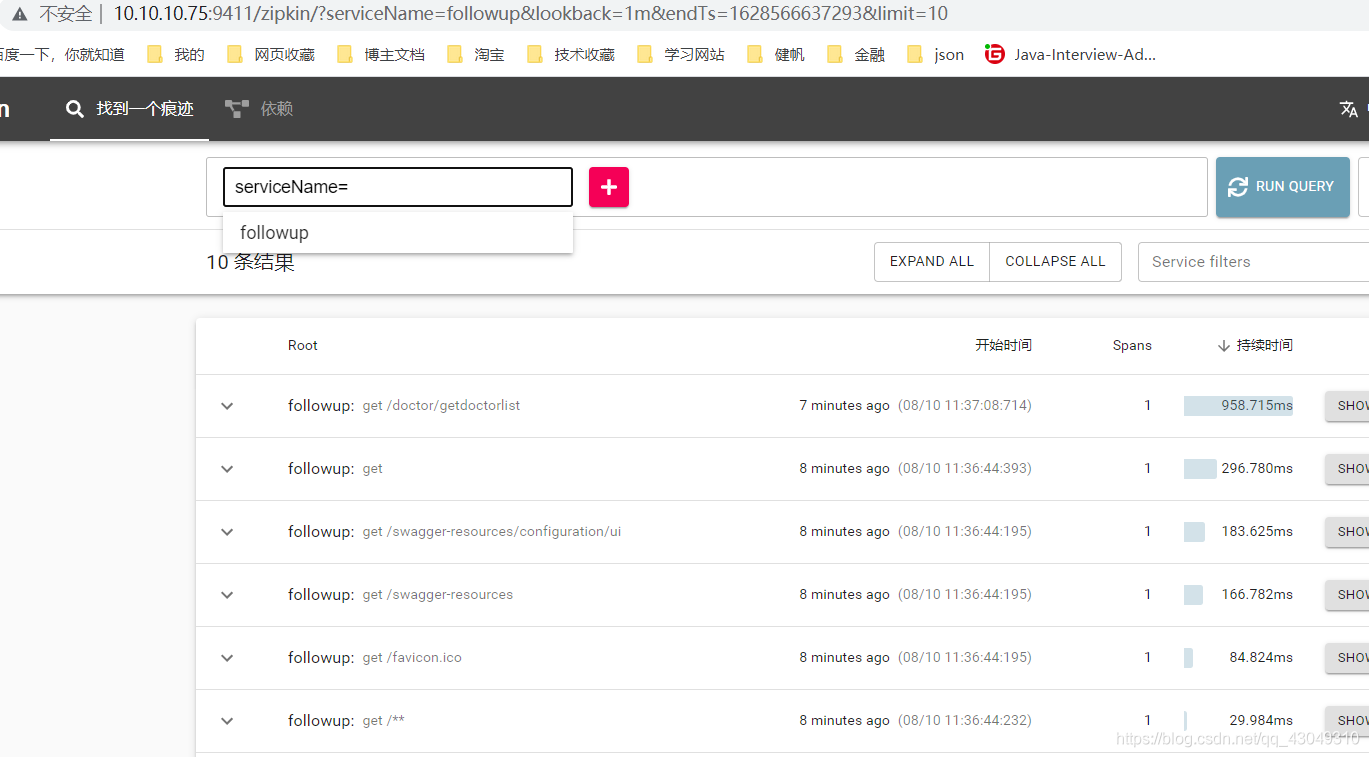Open the 金融 bookmark folder

coord(856,54)
